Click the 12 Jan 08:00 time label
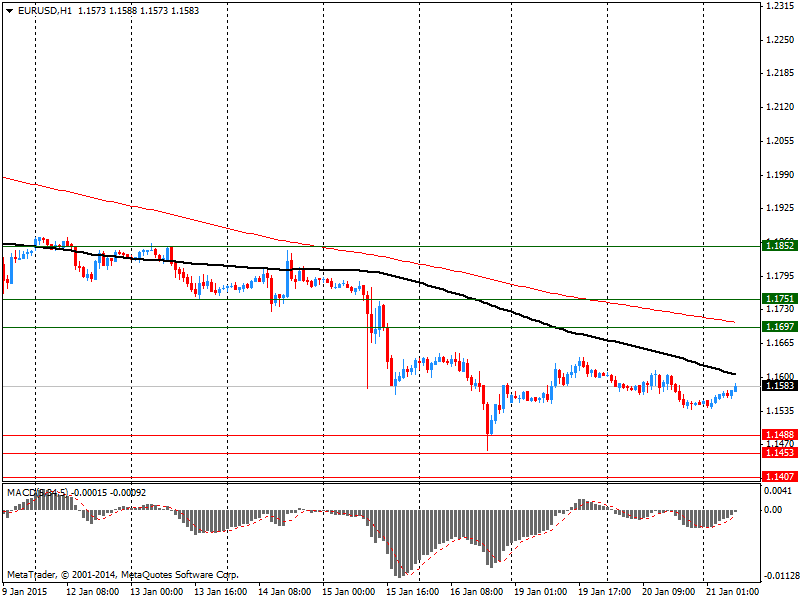The image size is (800, 600). [x=93, y=592]
